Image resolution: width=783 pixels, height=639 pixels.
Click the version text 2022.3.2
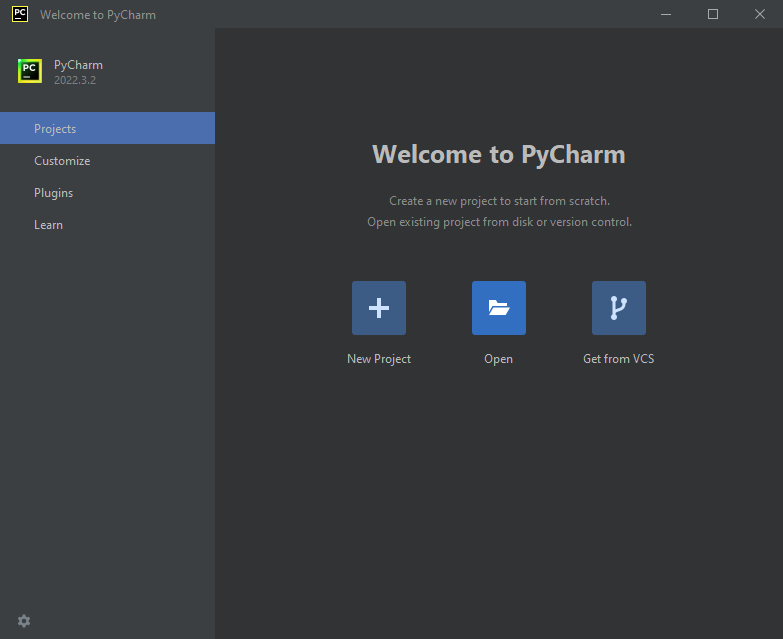[75, 80]
